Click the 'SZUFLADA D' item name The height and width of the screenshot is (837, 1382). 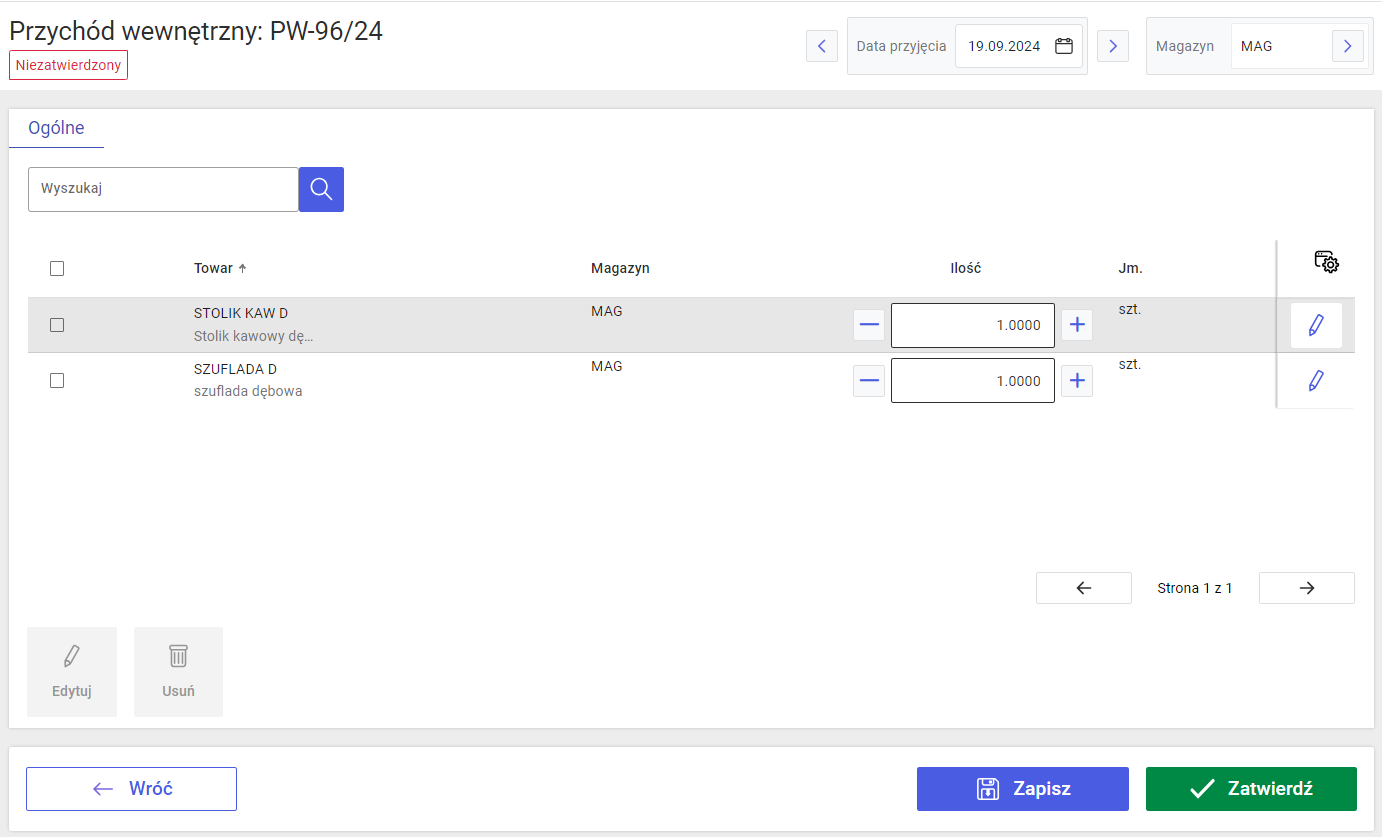click(235, 369)
